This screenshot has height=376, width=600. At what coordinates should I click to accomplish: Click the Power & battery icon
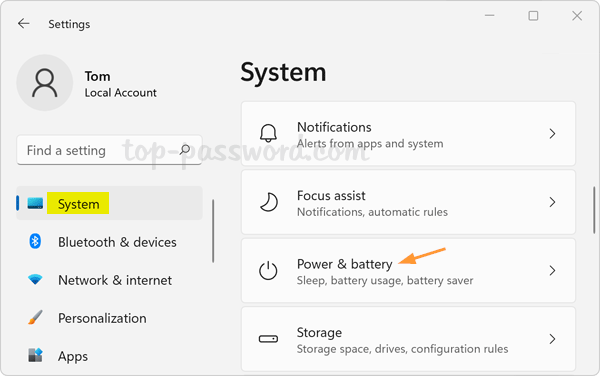pyautogui.click(x=268, y=270)
